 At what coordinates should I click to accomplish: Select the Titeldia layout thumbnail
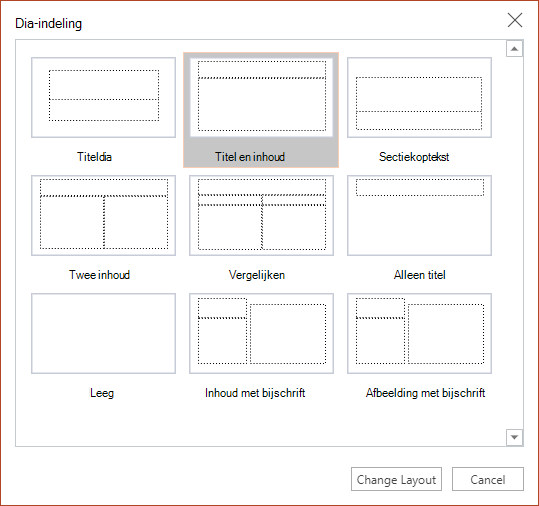pos(103,98)
